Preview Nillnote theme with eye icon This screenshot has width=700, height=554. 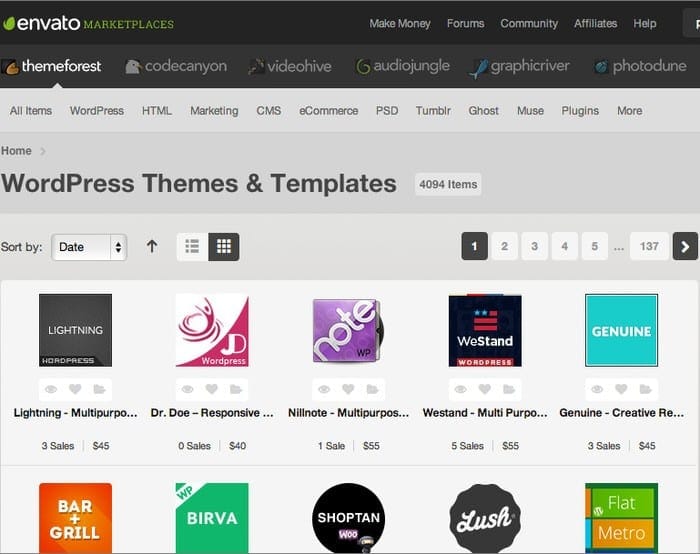(324, 389)
